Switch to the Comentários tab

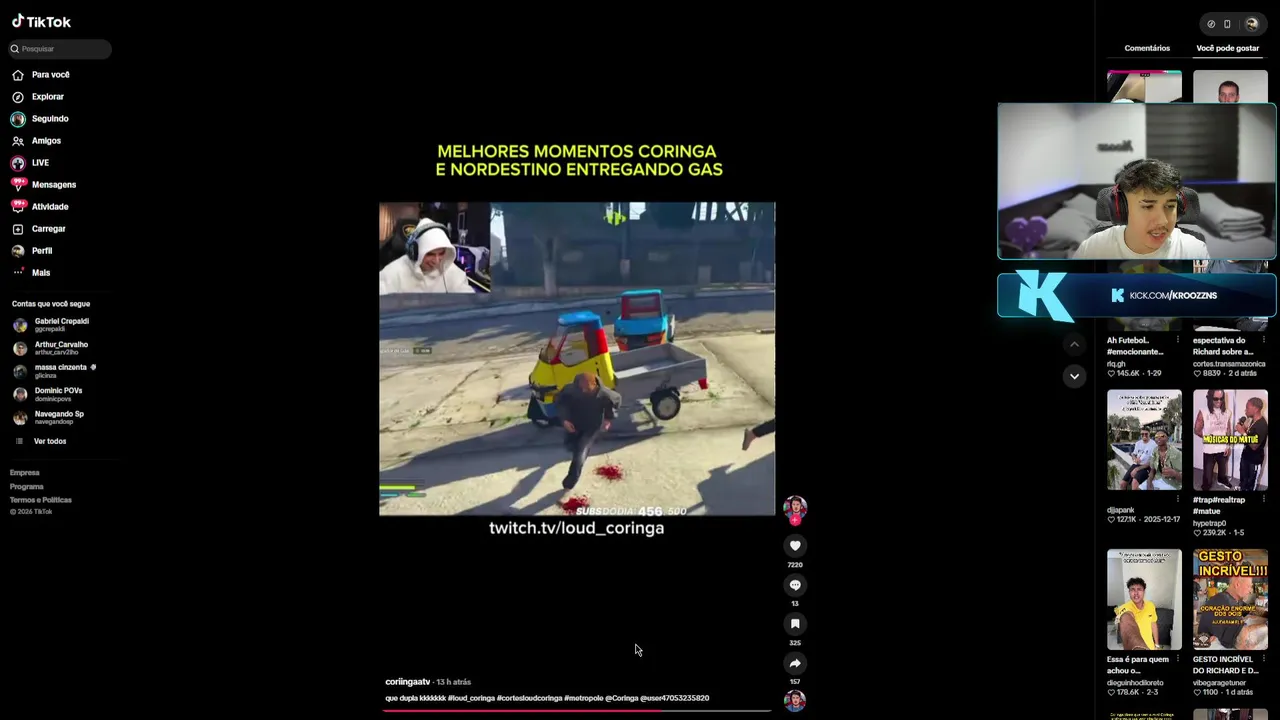(x=1147, y=48)
